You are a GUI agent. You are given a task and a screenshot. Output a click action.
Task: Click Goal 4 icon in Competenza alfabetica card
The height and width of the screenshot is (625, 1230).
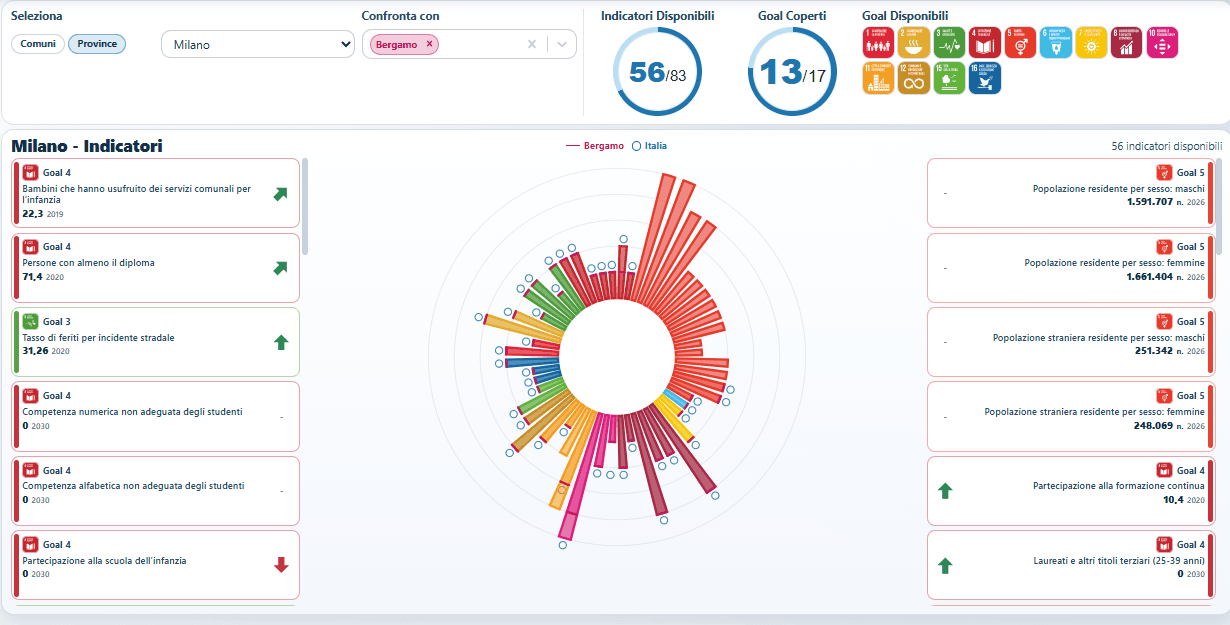tap(30, 471)
